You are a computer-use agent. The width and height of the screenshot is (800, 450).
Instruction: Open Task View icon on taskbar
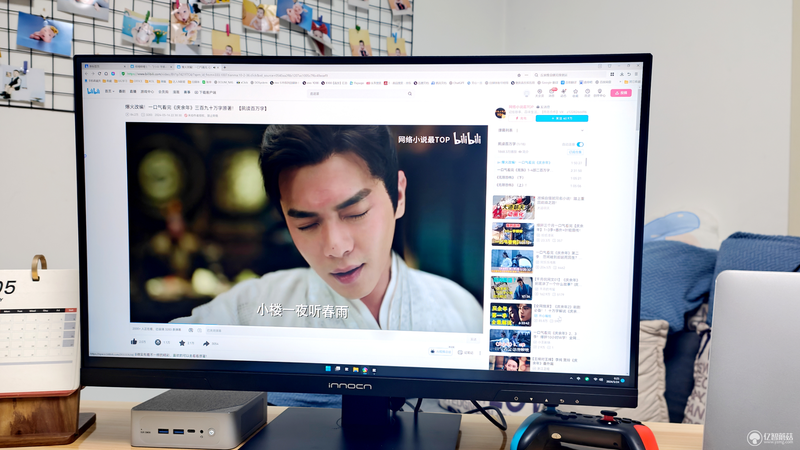(337, 369)
